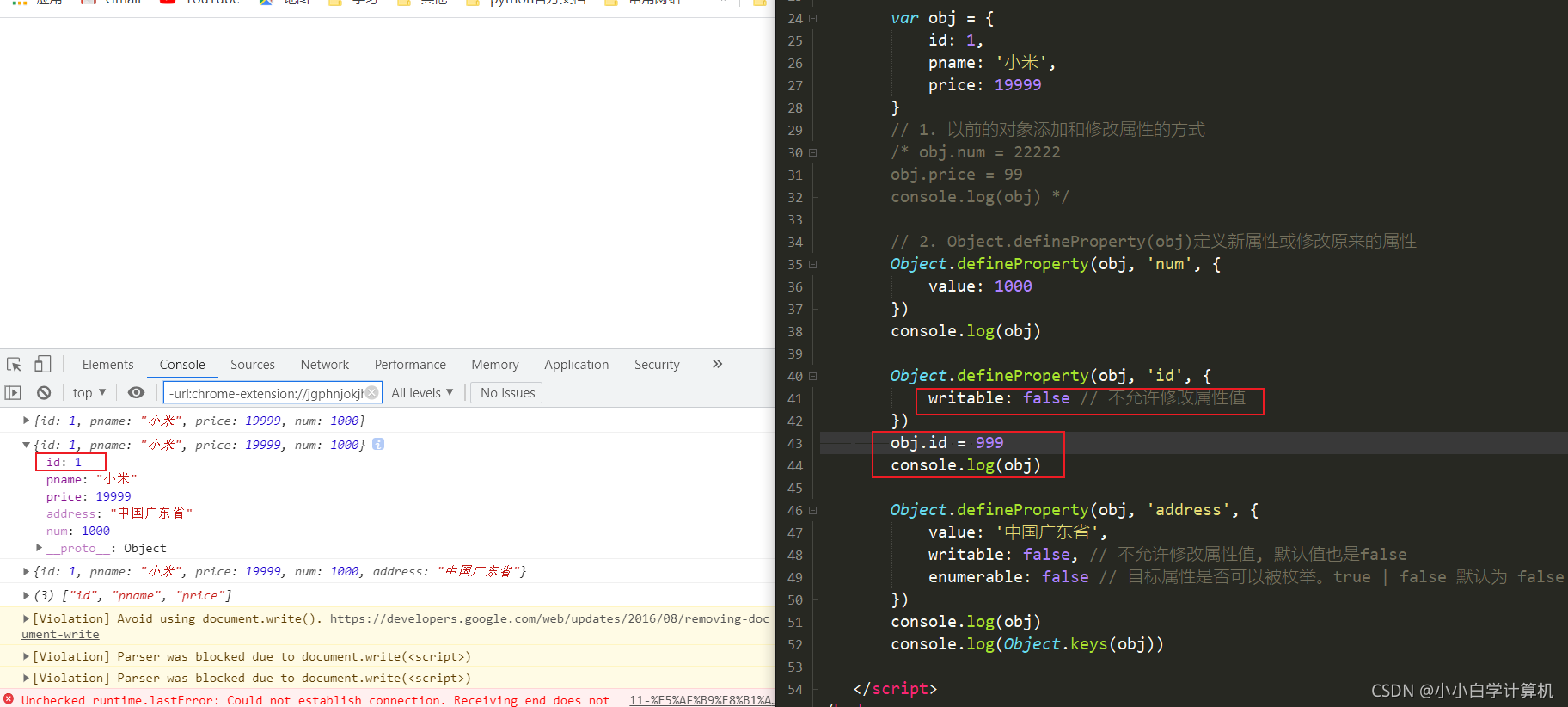Switch to the Elements tab
Viewport: 1568px width, 707px height.
(x=107, y=365)
